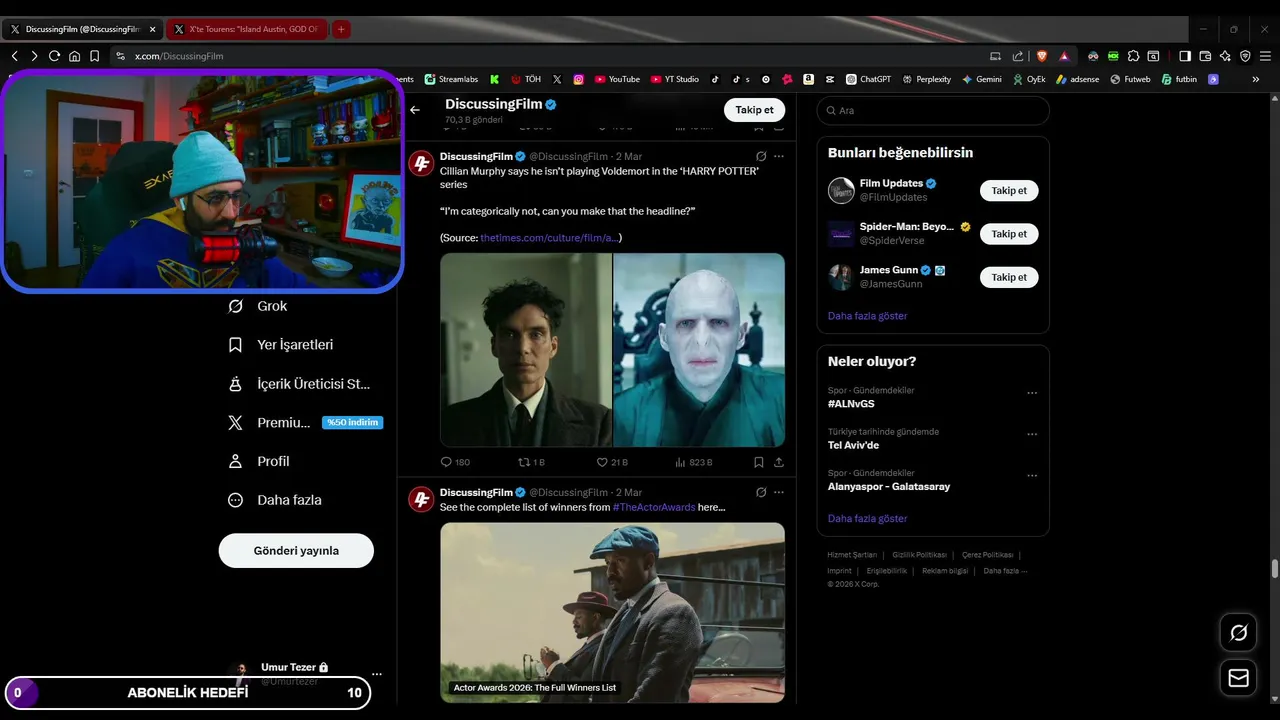
Task: Open more options on the Actor Awards post
Action: (x=779, y=493)
